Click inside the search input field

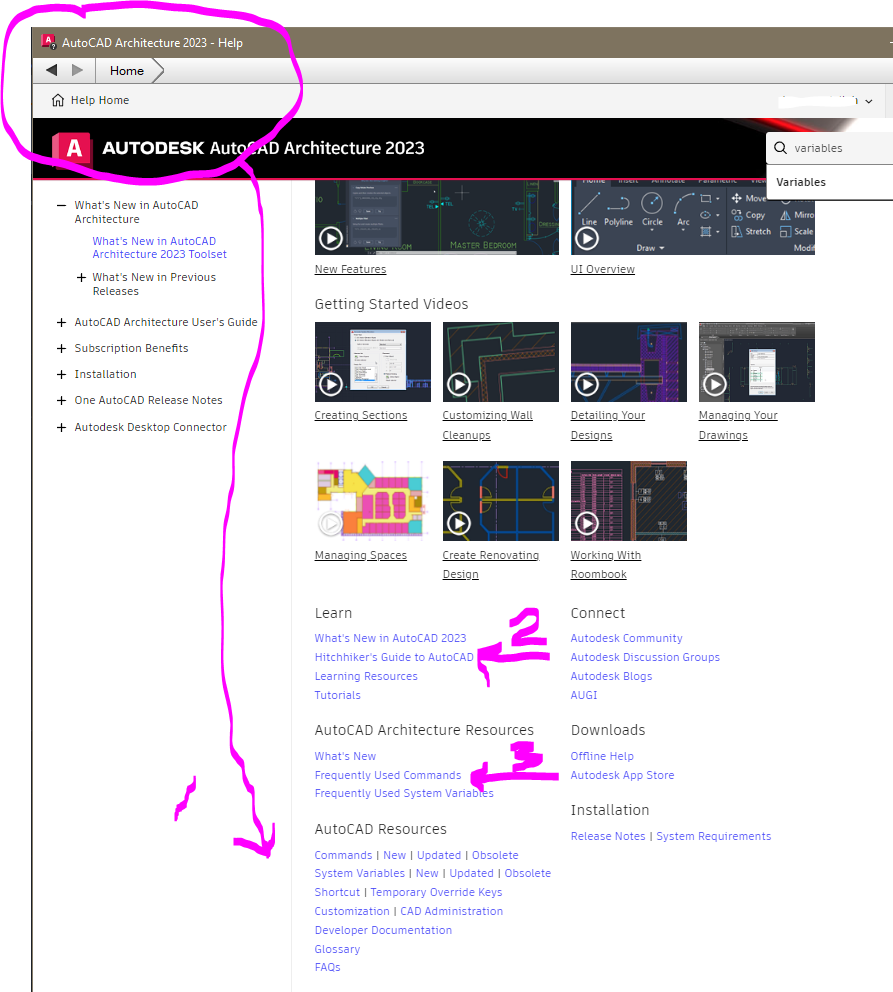830,147
